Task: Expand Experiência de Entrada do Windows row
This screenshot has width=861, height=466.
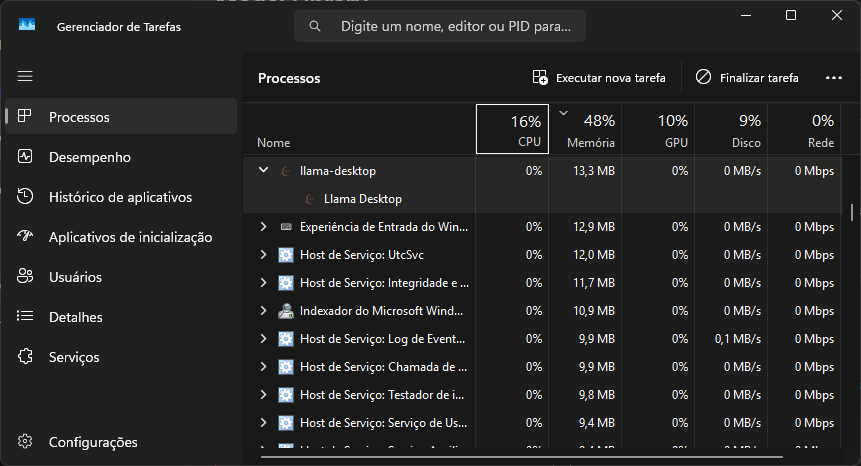Action: click(264, 226)
